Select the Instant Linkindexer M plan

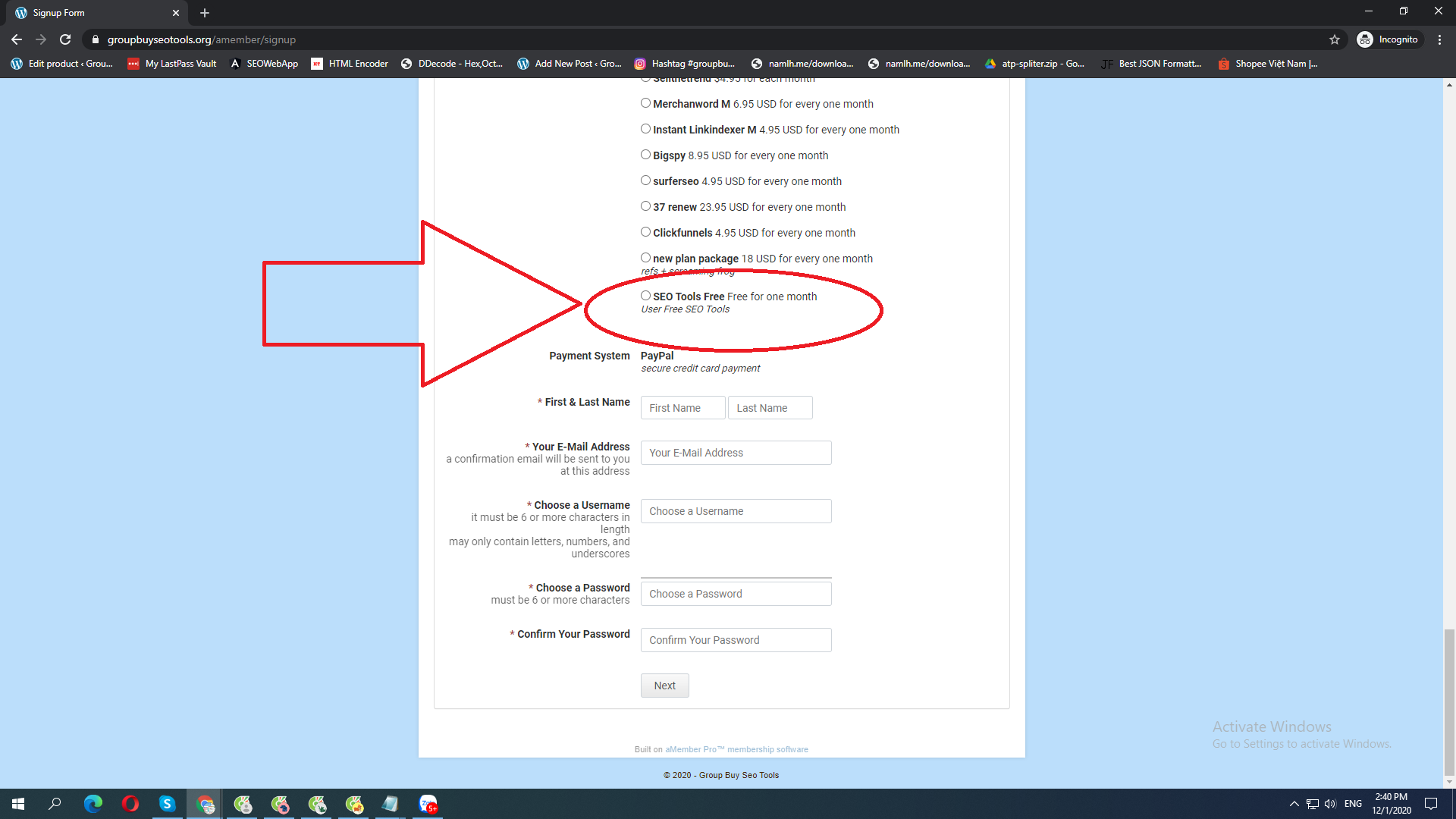coord(645,129)
